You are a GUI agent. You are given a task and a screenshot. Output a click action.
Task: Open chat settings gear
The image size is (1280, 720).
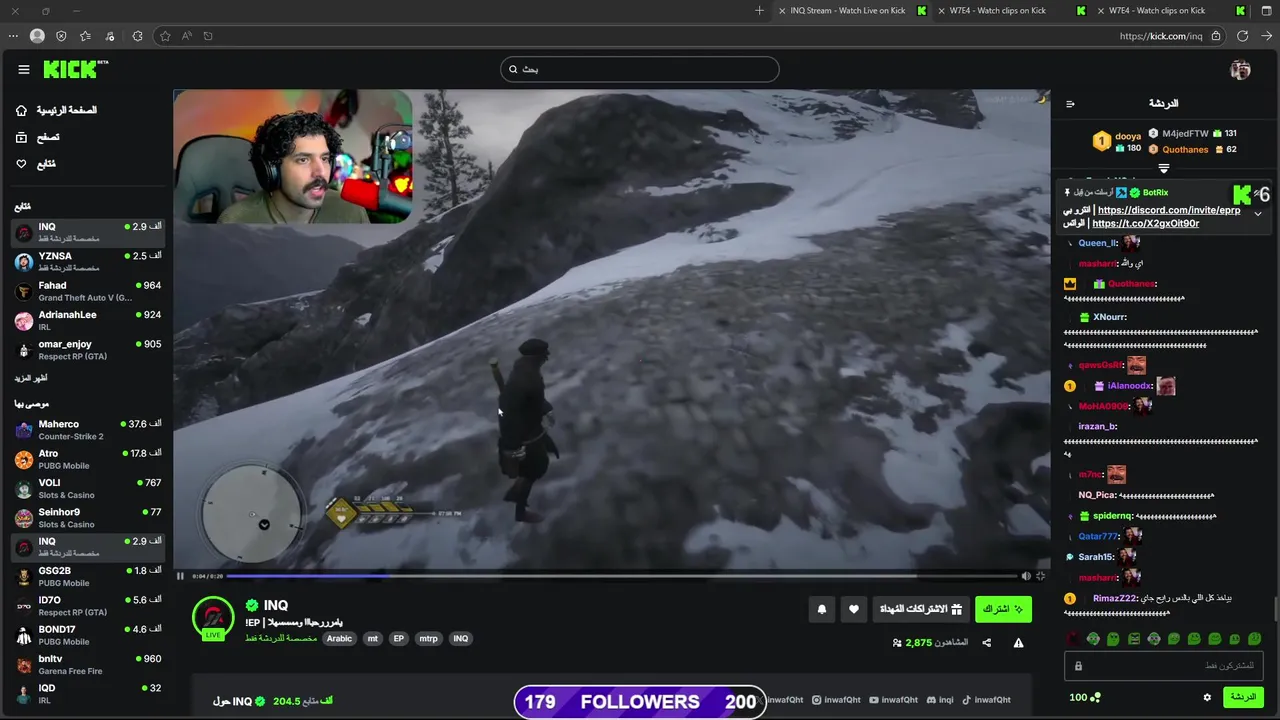pyautogui.click(x=1207, y=697)
